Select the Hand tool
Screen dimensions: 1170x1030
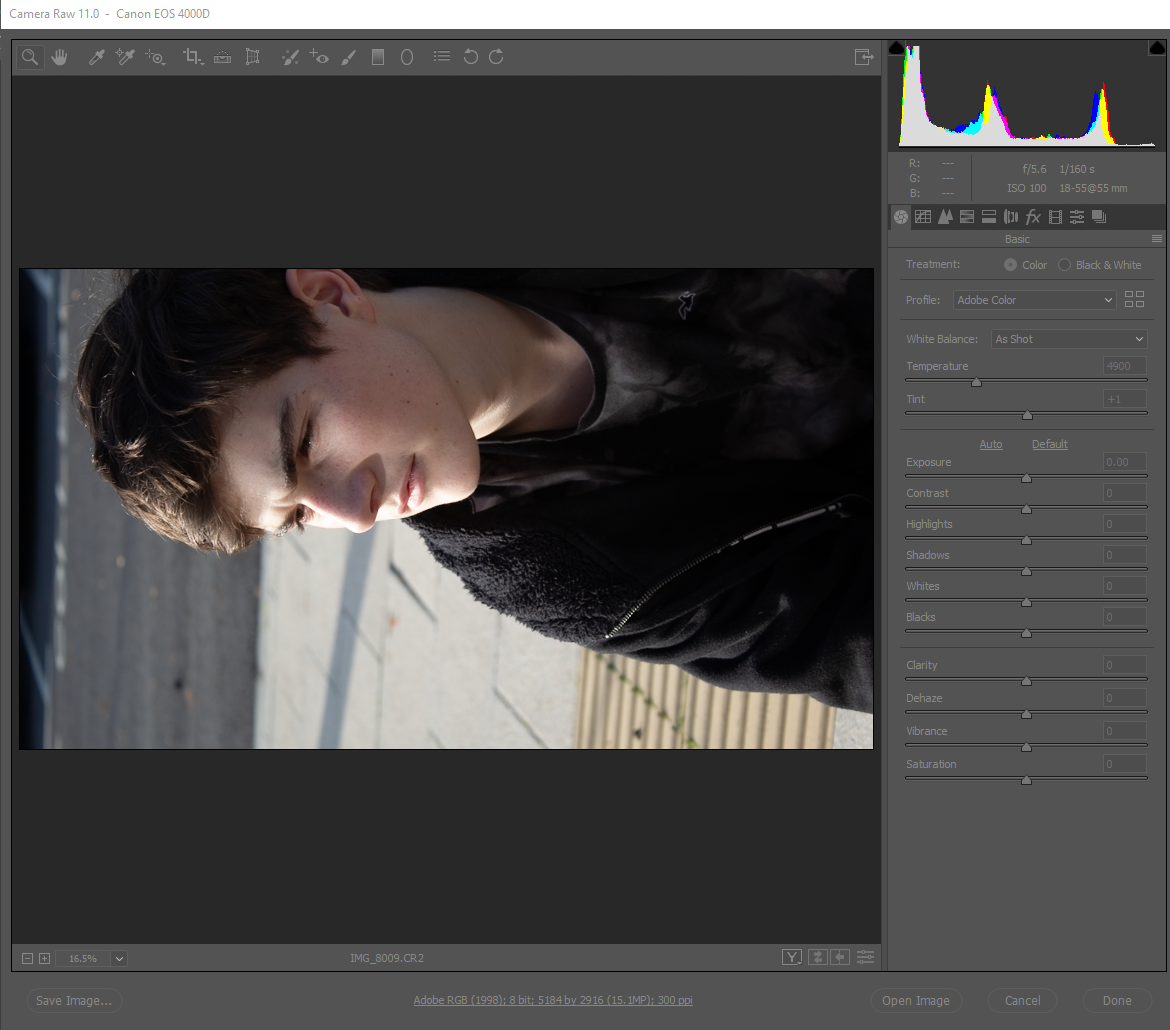[x=59, y=57]
